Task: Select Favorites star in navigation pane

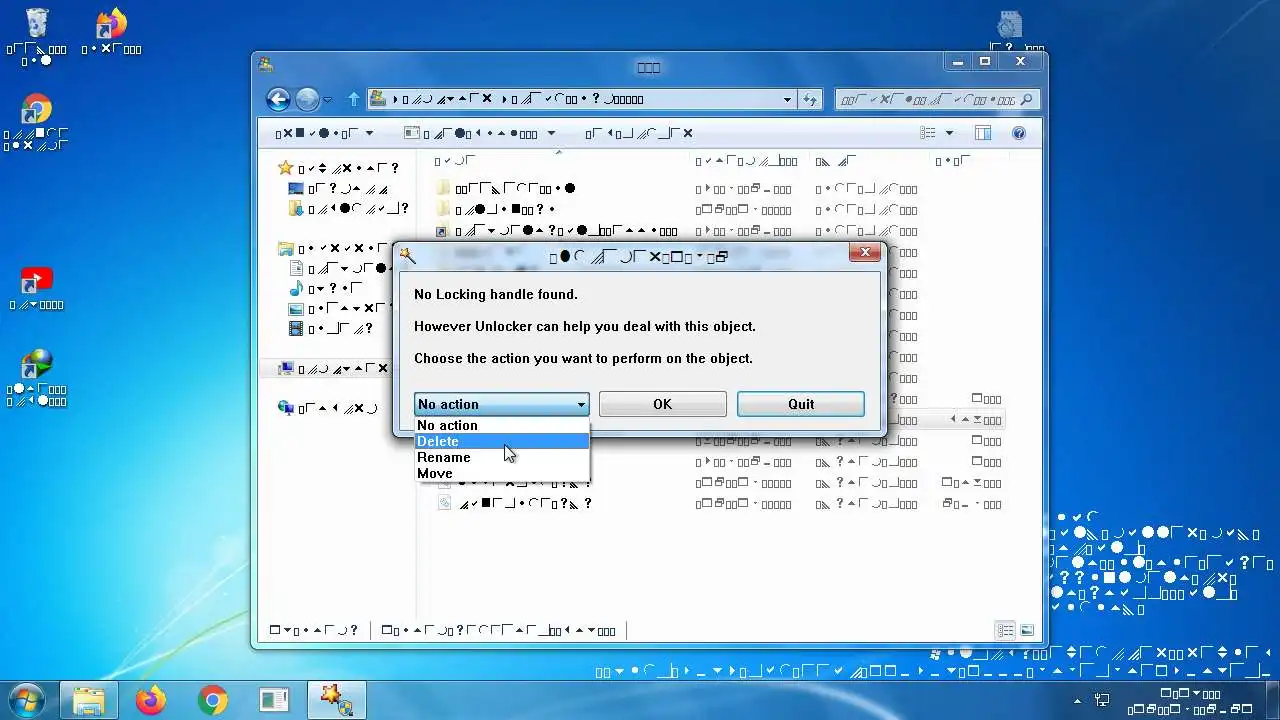Action: click(x=286, y=168)
